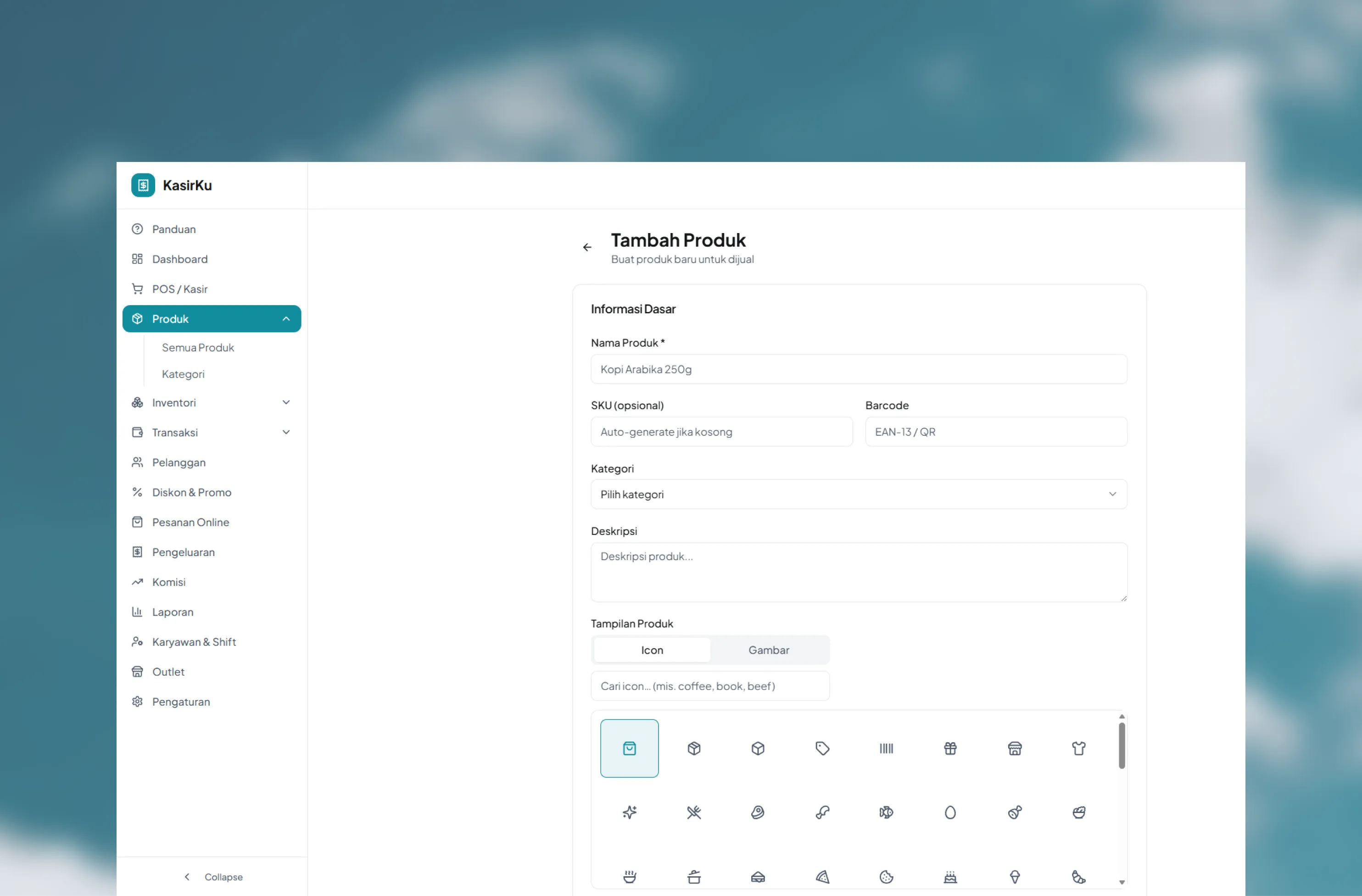Screen dimensions: 1362x896
Task: Select the ham product icon
Action: pyautogui.click(x=1014, y=812)
